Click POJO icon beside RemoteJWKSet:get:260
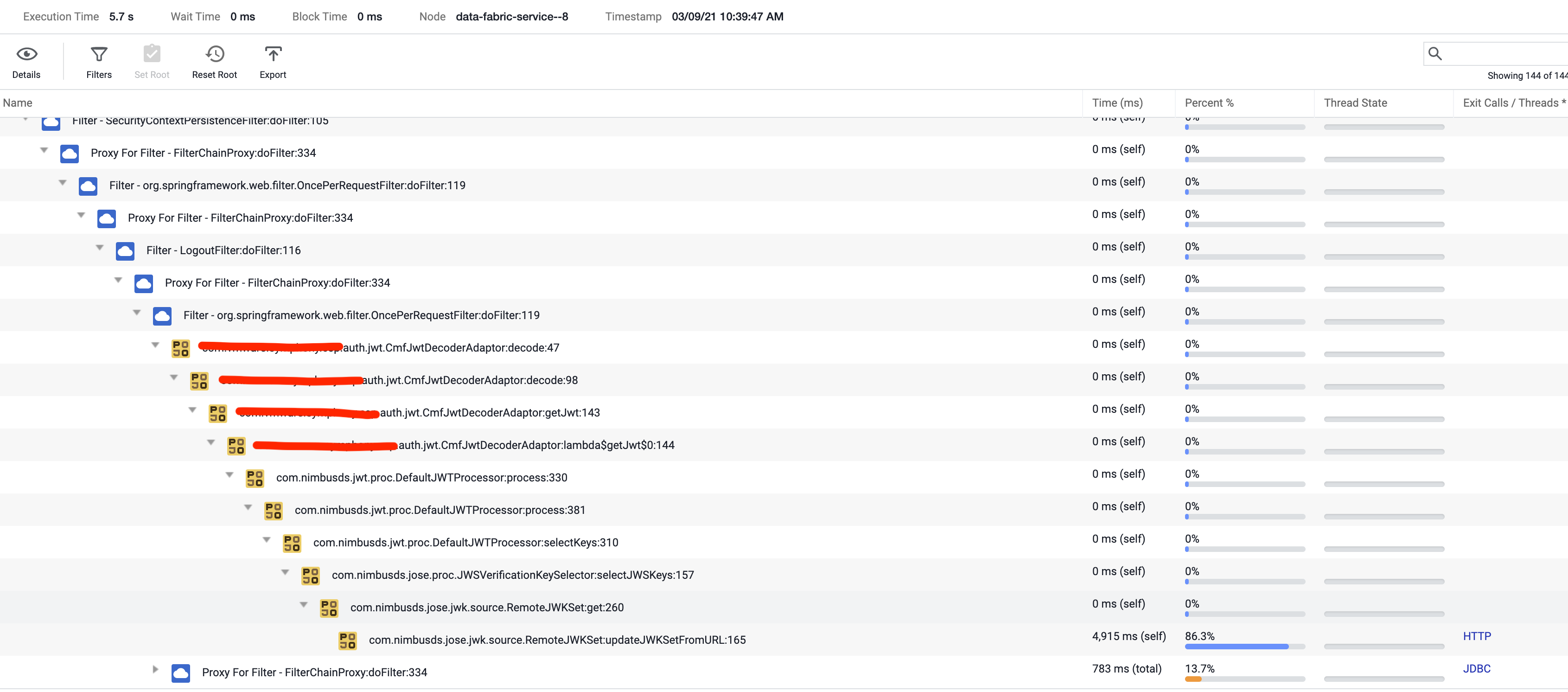Screen dimensions: 1568x692 click(x=329, y=608)
